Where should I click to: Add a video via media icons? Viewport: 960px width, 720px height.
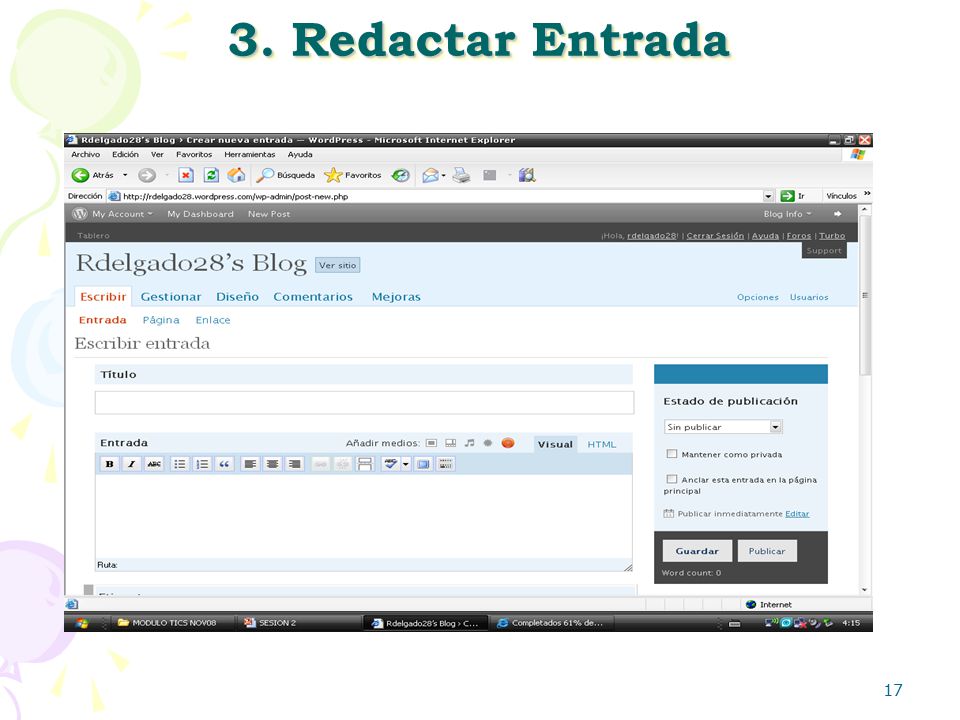coord(451,443)
